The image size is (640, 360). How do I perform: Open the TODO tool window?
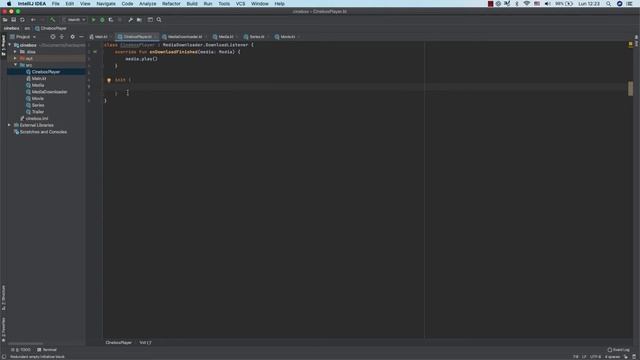pos(21,350)
